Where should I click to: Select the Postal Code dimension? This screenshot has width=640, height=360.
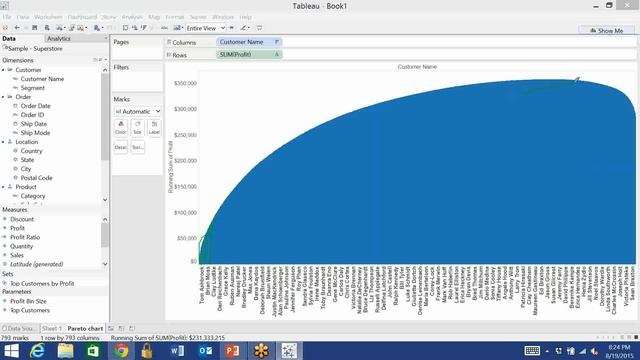tap(36, 178)
